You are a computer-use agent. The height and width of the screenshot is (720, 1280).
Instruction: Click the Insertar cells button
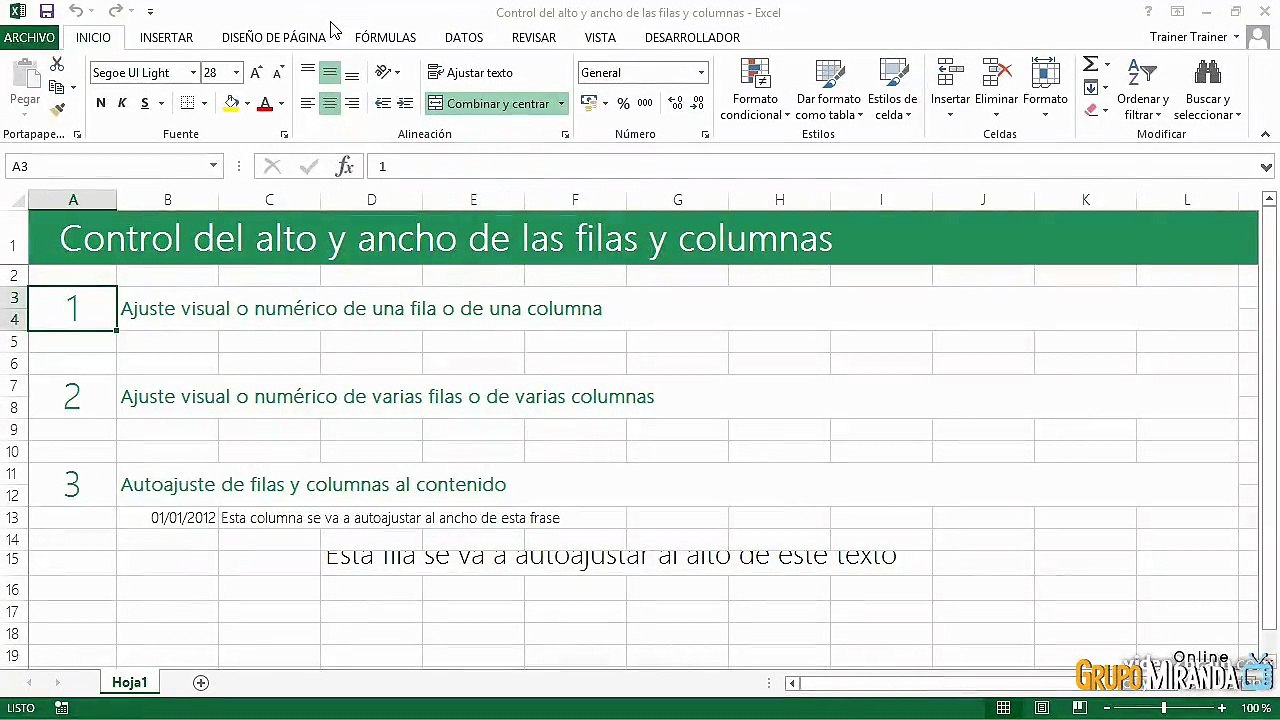pos(950,89)
